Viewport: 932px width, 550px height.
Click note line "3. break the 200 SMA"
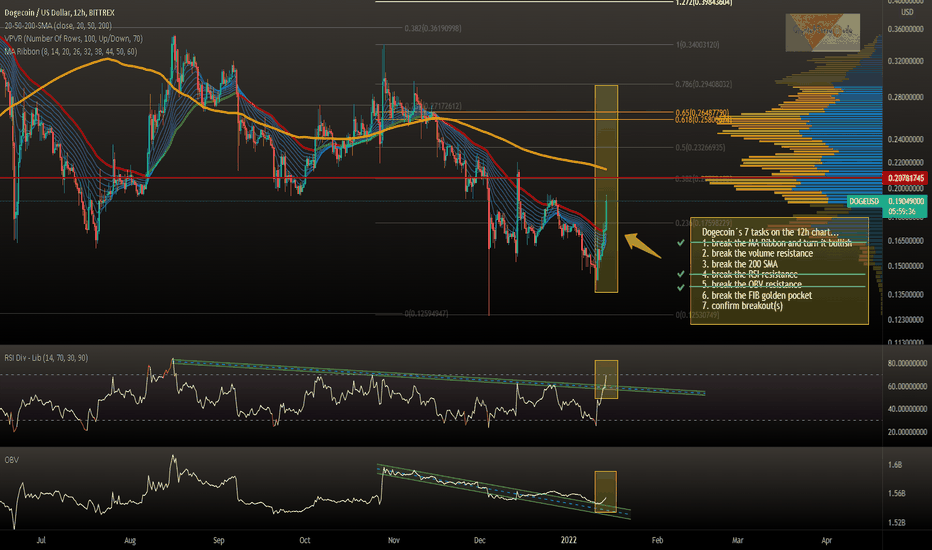(x=739, y=264)
